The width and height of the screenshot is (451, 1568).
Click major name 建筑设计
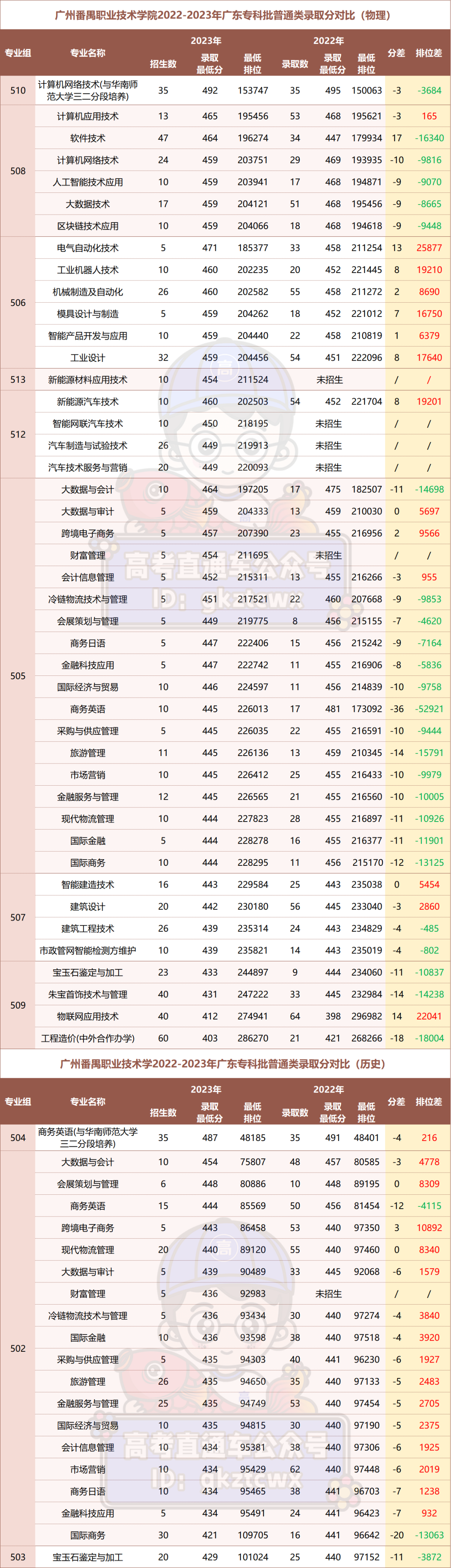tap(88, 906)
